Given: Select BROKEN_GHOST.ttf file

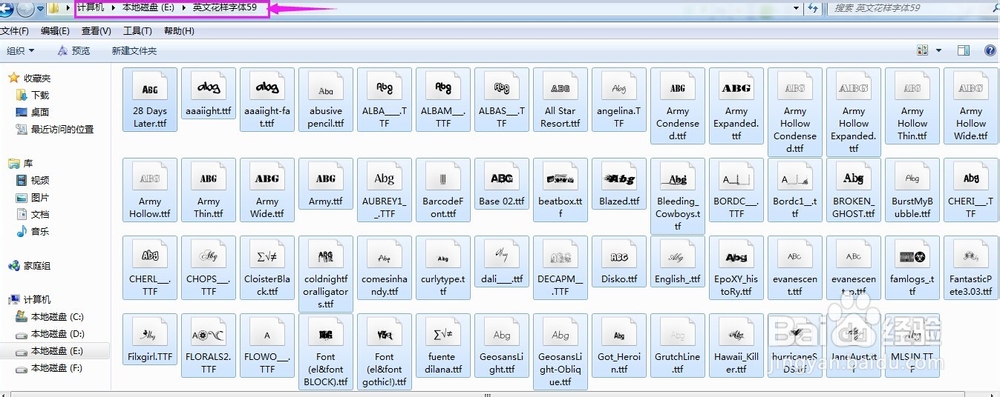Looking at the screenshot, I should coord(853,190).
